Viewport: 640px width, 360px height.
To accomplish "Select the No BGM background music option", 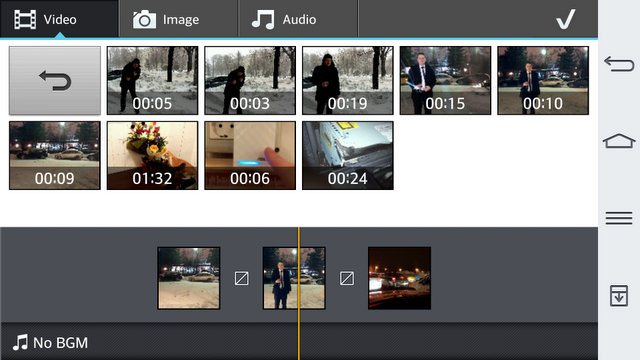I will [50, 342].
